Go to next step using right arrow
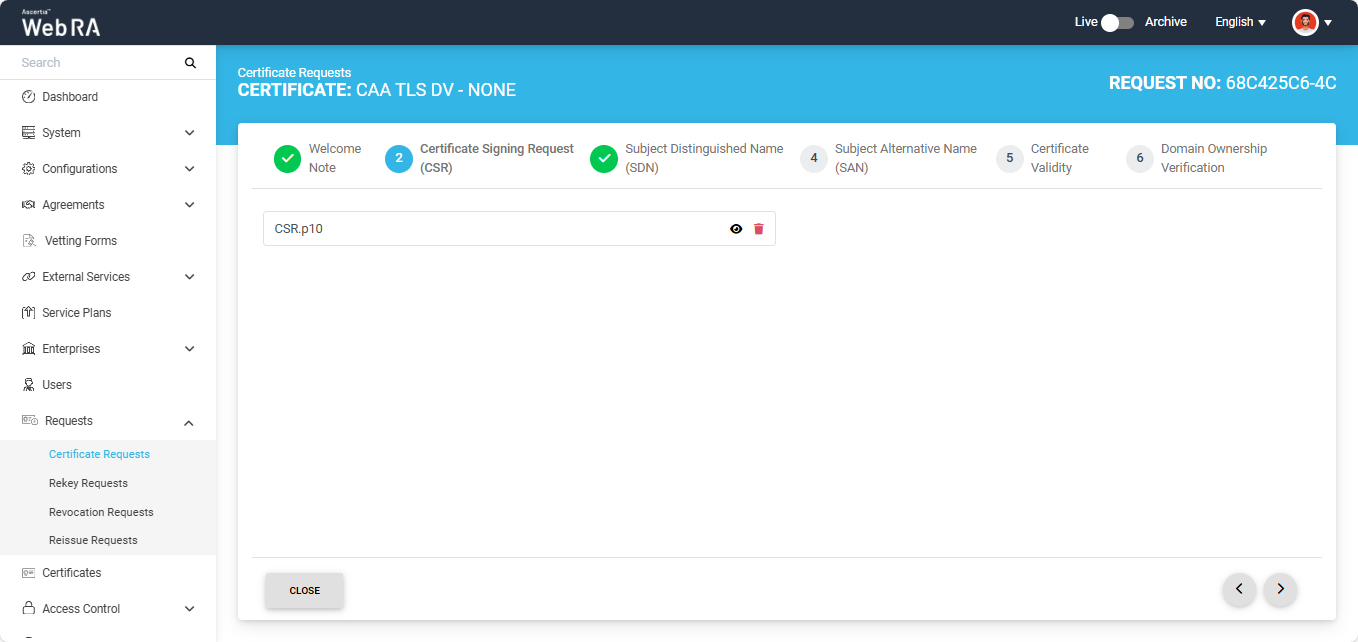This screenshot has height=642, width=1358. point(1280,589)
